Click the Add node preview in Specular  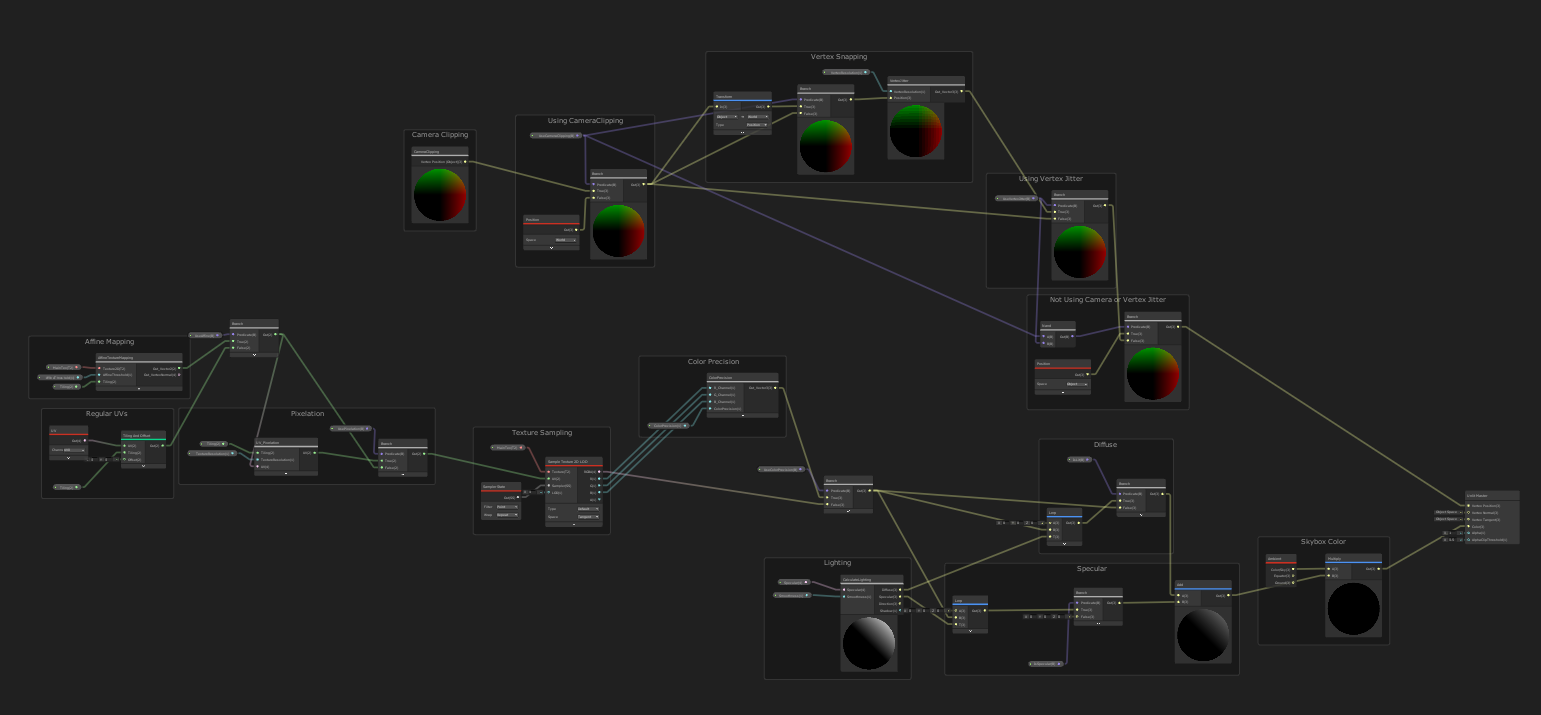1203,635
